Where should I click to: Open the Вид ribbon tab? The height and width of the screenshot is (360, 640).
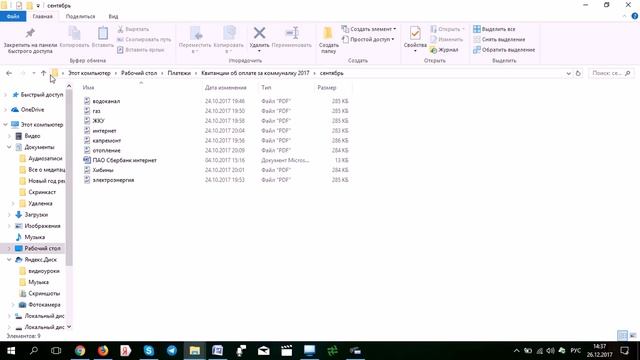(113, 16)
